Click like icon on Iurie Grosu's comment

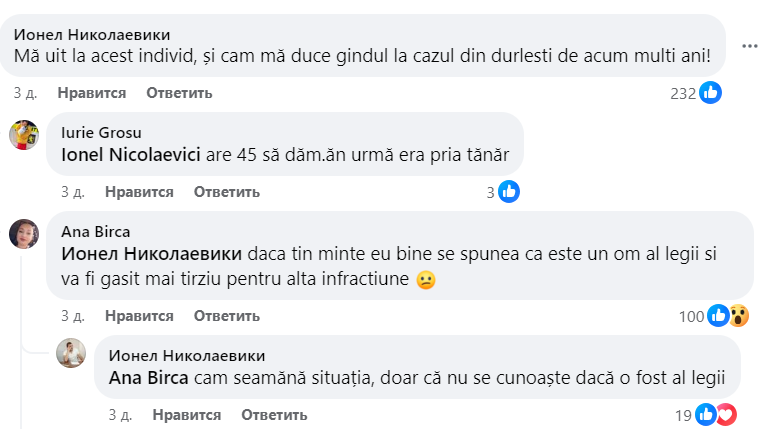(508, 191)
